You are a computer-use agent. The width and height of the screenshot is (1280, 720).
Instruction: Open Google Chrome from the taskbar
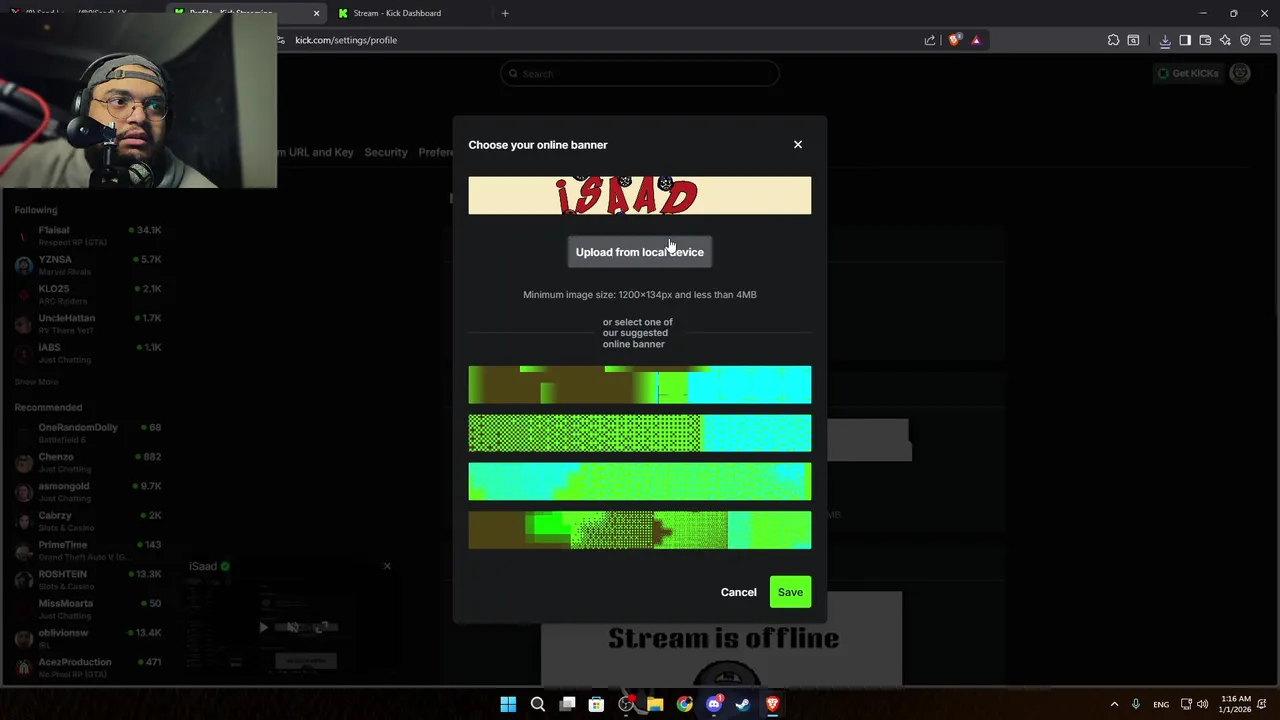click(684, 705)
